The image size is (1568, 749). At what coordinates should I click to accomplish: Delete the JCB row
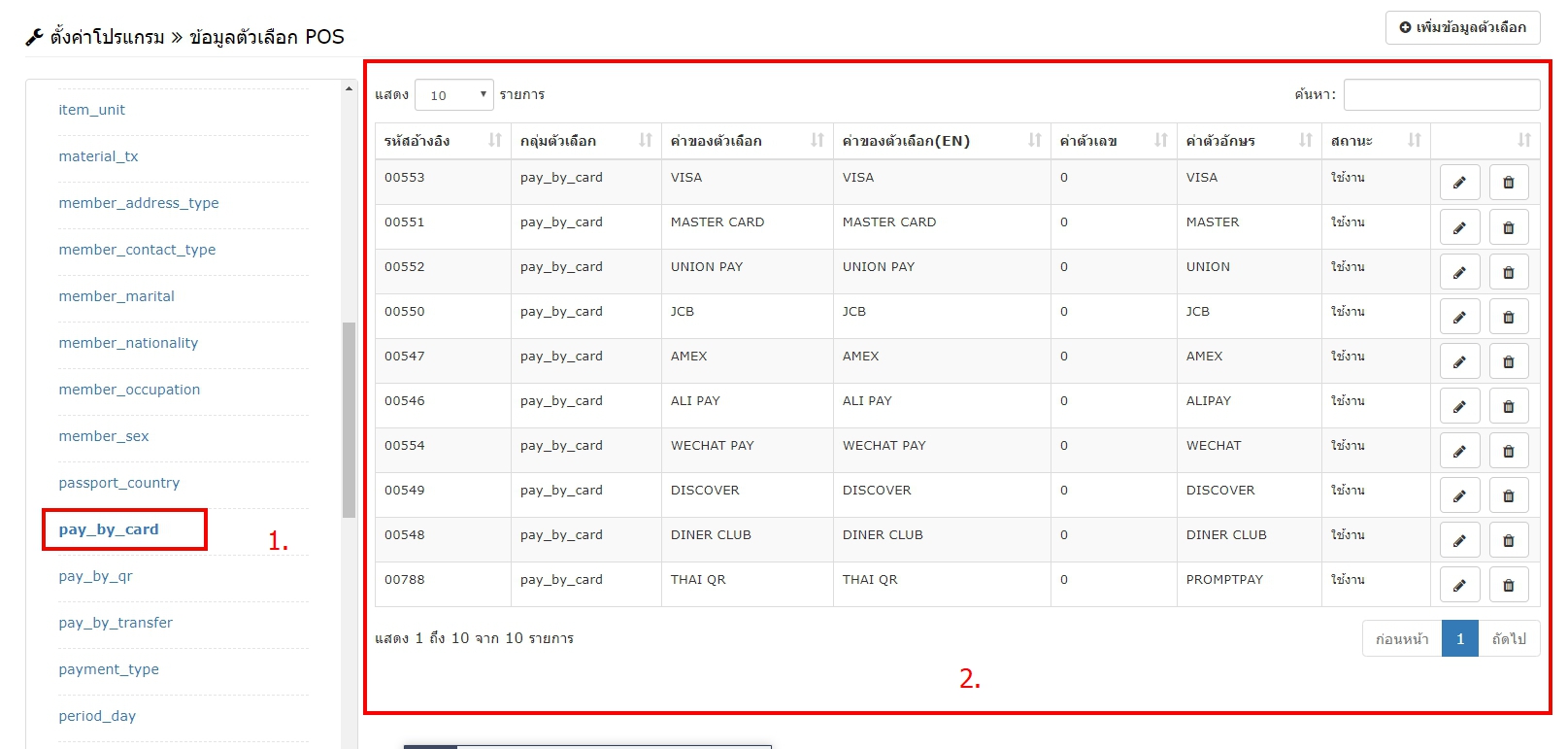(1509, 317)
